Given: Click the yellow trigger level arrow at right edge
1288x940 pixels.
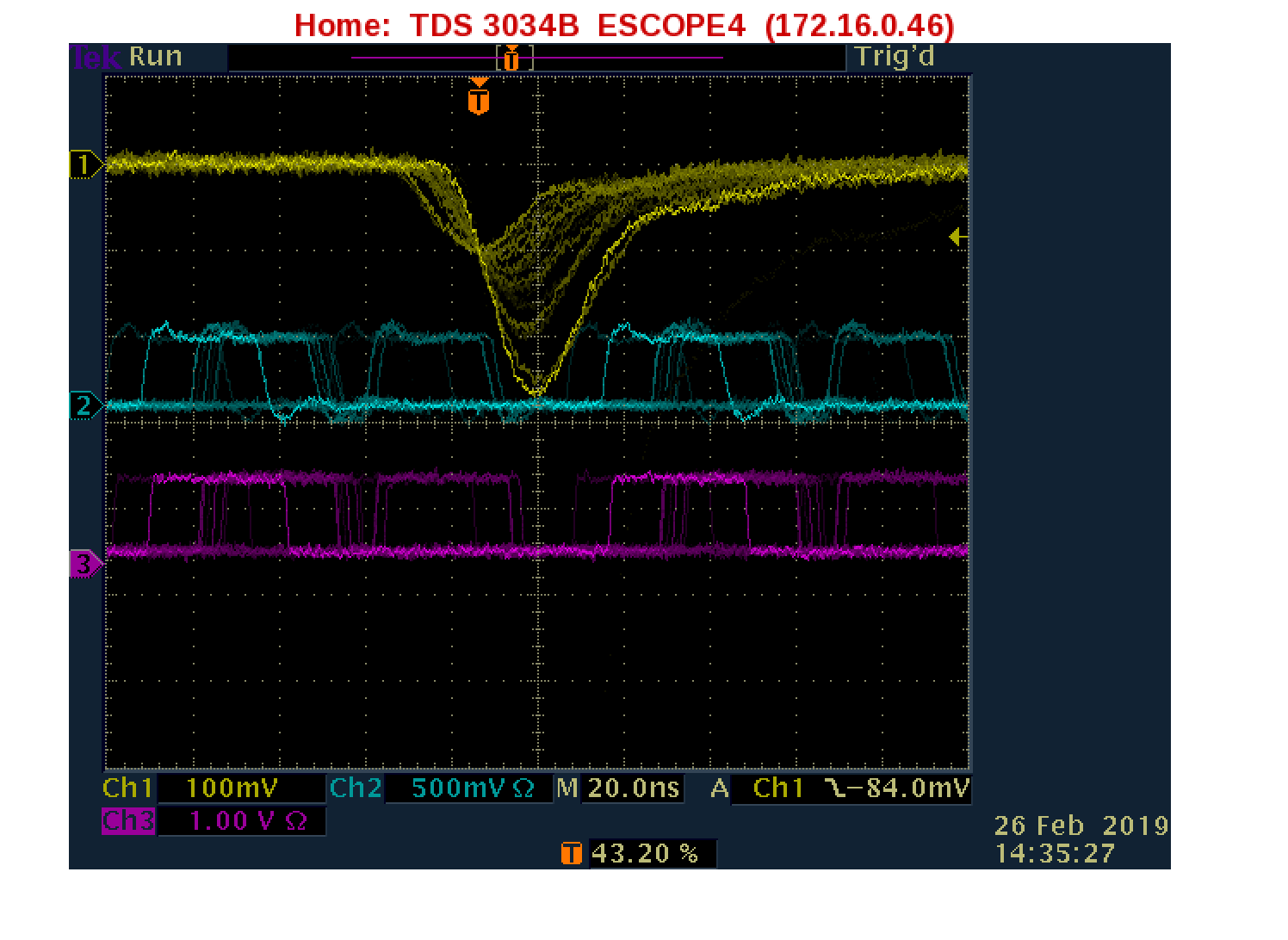Looking at the screenshot, I should click(x=958, y=237).
